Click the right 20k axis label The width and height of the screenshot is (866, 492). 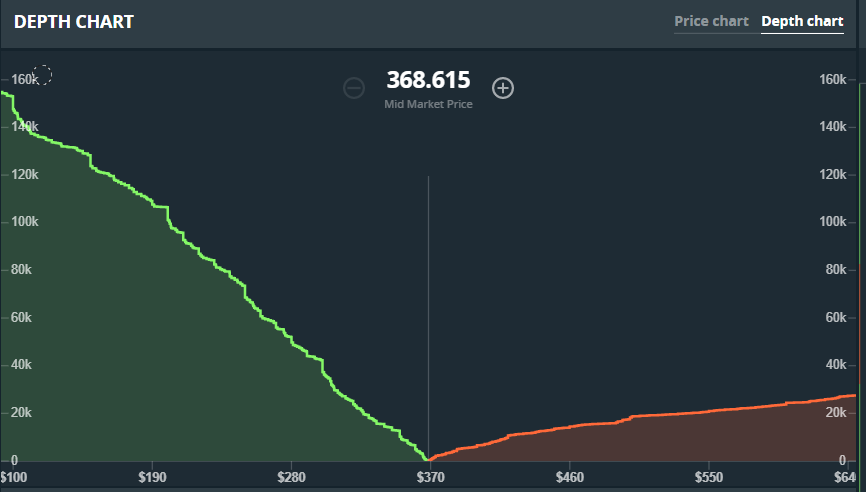click(836, 413)
